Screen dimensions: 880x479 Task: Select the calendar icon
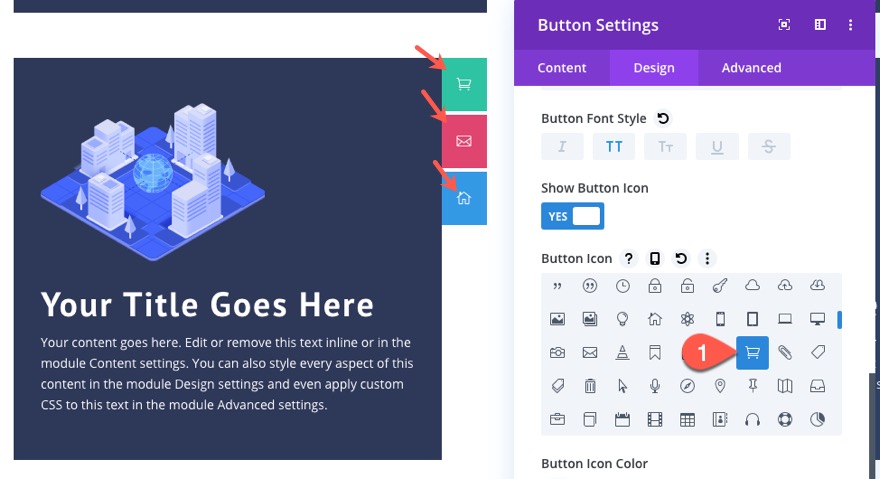(x=622, y=419)
